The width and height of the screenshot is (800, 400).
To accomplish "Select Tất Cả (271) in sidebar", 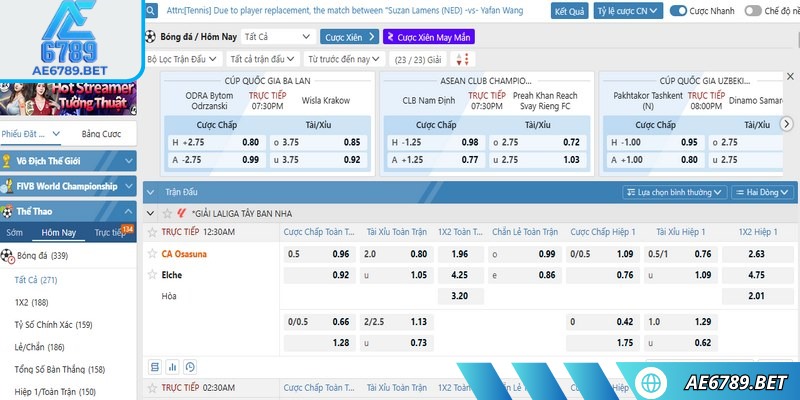I will (36, 280).
